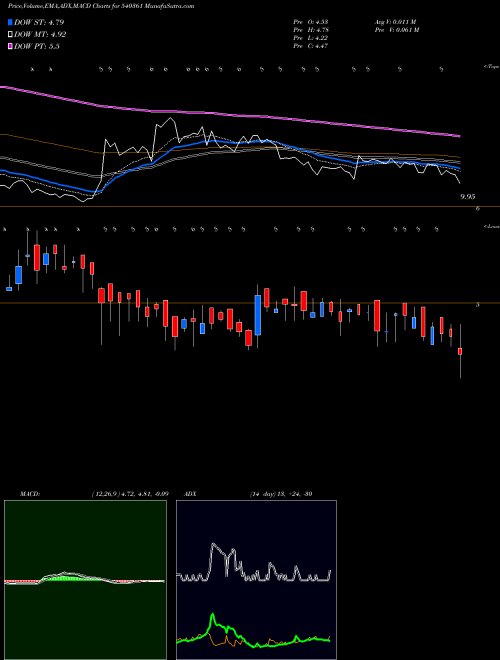Viewport: 500px width, 660px height.
Task: Click the ADX values '(14 day) 18, +24, -30'
Action: (x=281, y=494)
